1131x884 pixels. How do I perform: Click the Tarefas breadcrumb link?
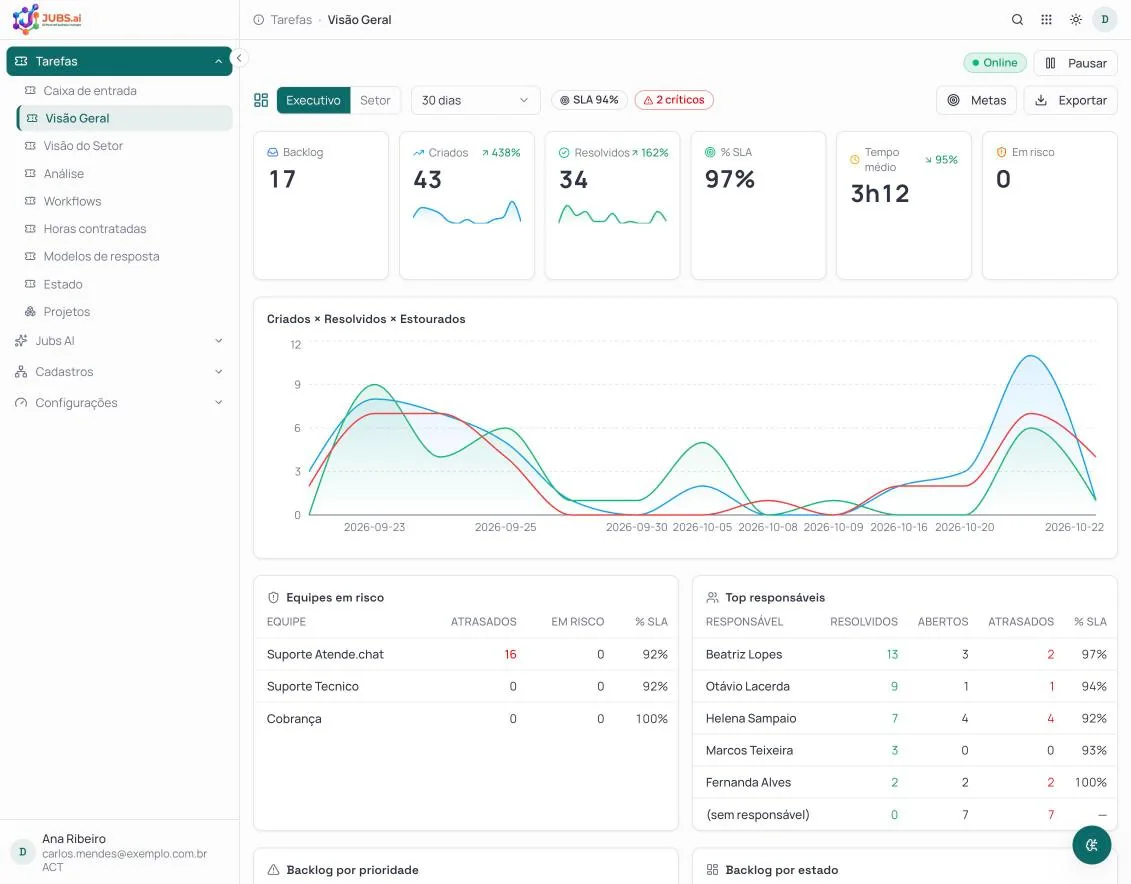click(x=291, y=20)
